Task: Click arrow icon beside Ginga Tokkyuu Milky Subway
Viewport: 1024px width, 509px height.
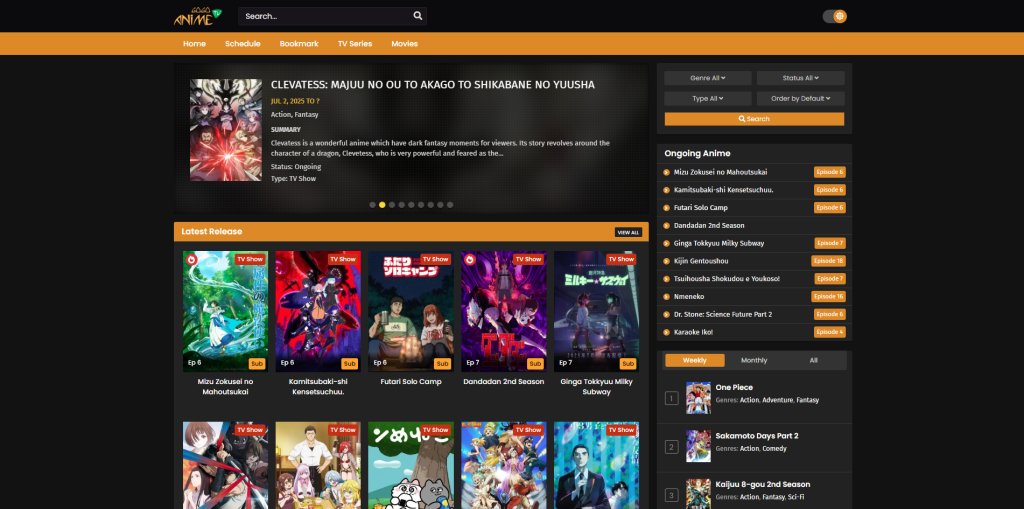Action: tap(667, 243)
